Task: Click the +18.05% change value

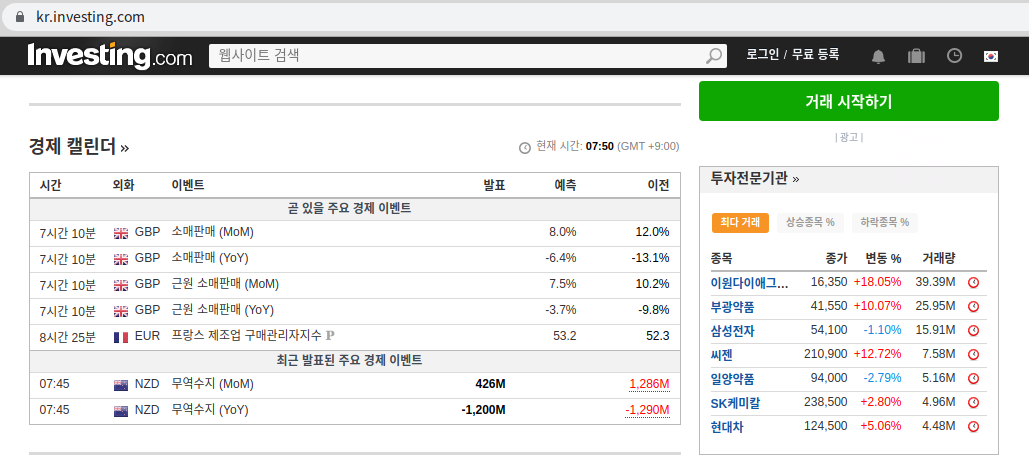Action: click(x=877, y=282)
